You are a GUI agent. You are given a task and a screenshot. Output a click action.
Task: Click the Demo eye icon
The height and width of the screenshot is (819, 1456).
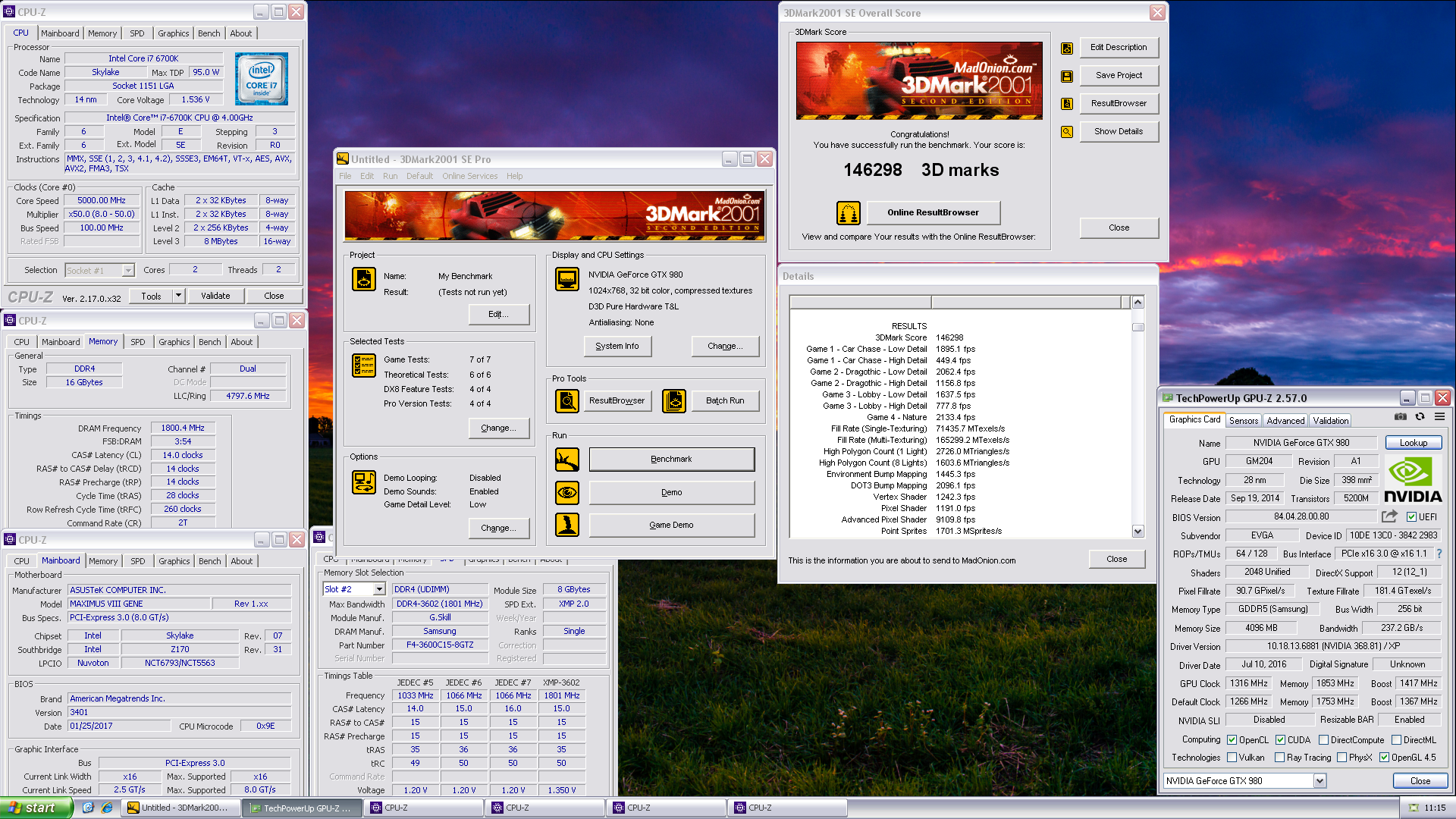[x=567, y=492]
